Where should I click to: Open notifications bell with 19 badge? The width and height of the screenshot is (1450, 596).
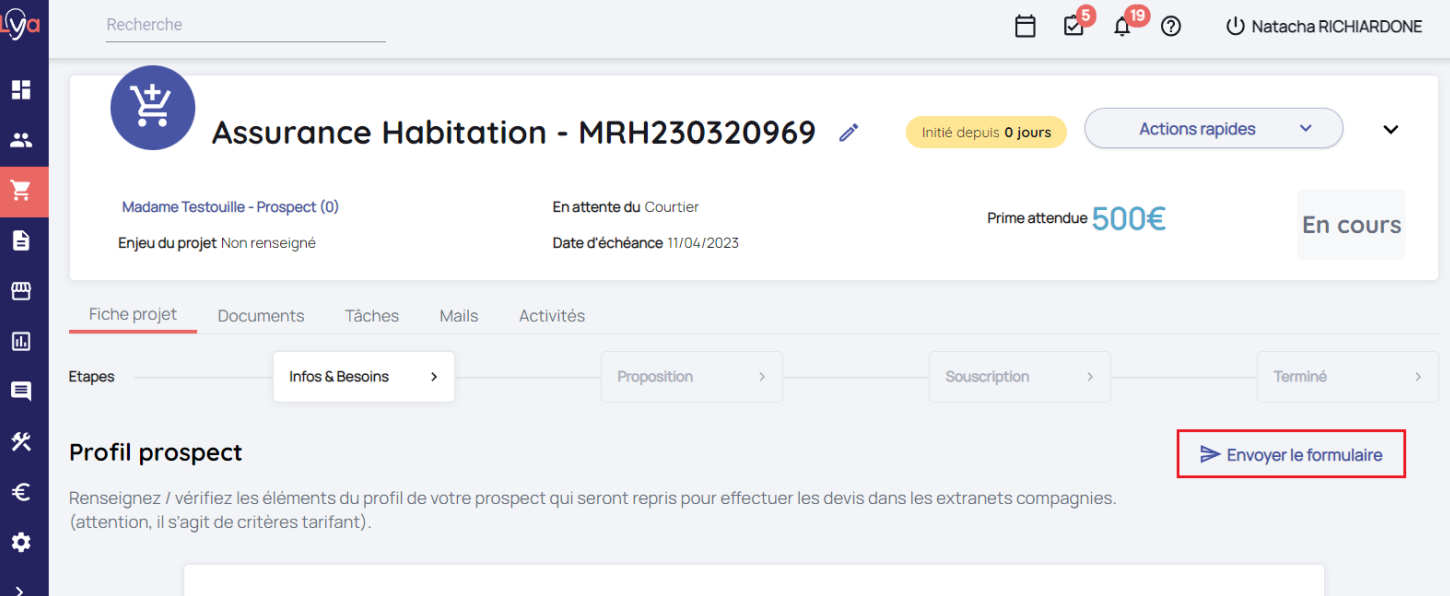tap(1122, 27)
